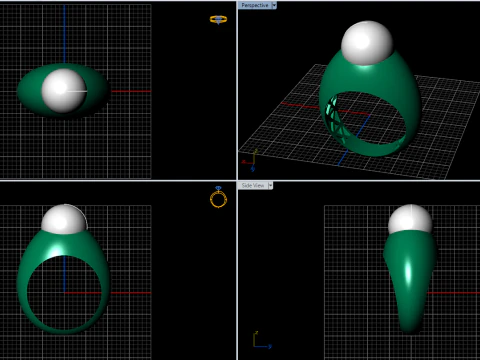The height and width of the screenshot is (360, 480).
Task: Click the world axis icon in Side View
Action: pyautogui.click(x=262, y=341)
